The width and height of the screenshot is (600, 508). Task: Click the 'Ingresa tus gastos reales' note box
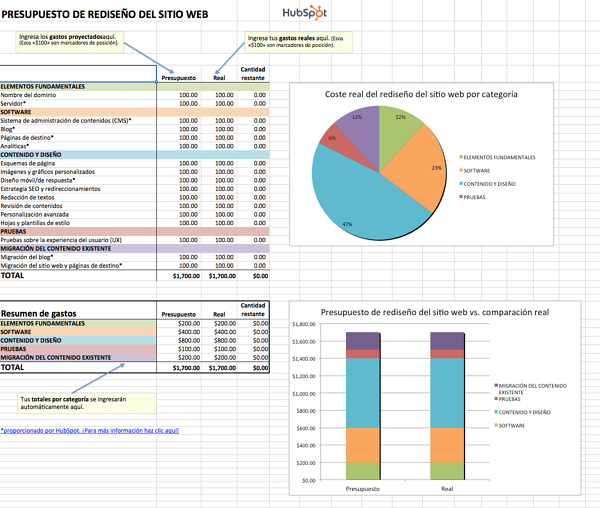pos(290,42)
